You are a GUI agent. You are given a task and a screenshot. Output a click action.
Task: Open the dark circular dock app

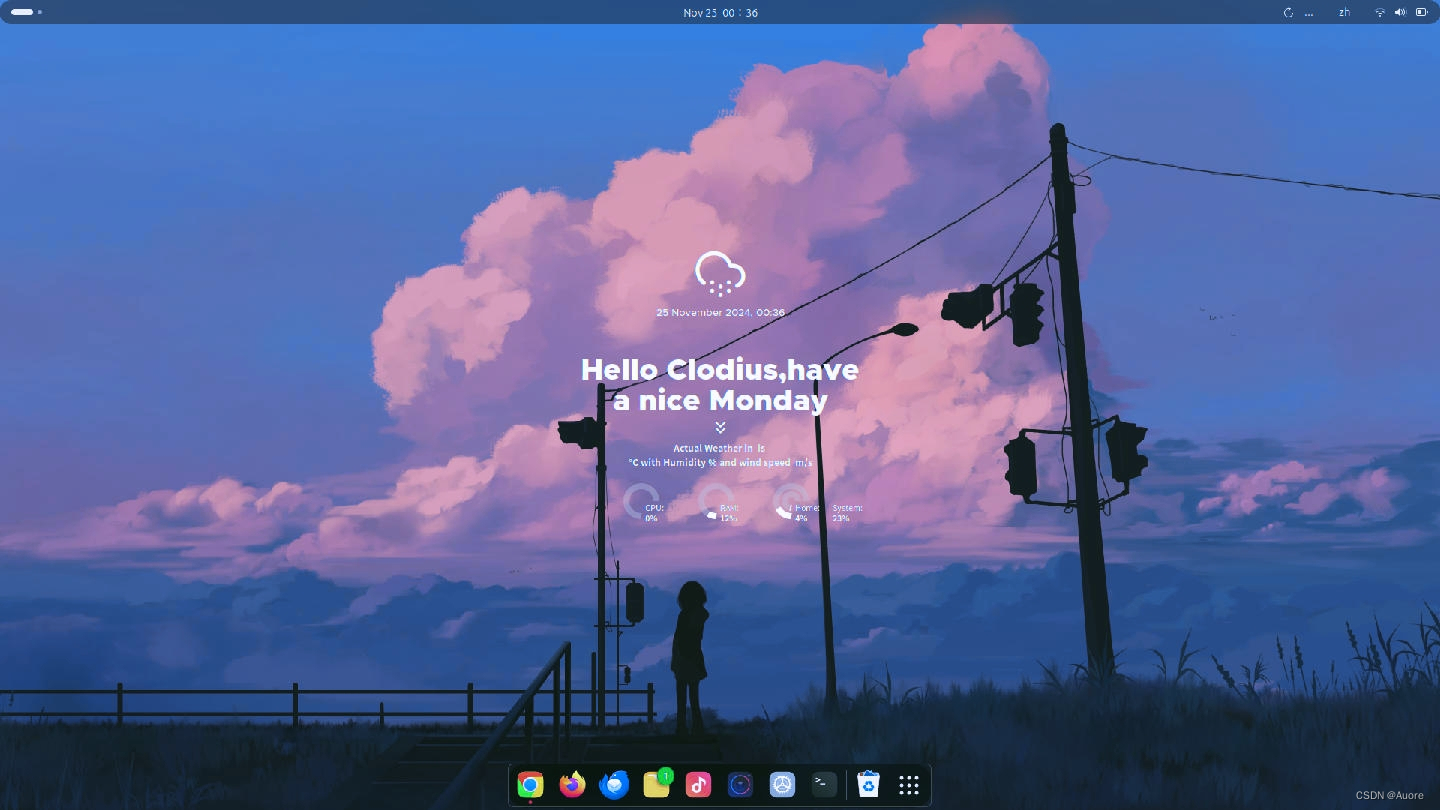(740, 785)
